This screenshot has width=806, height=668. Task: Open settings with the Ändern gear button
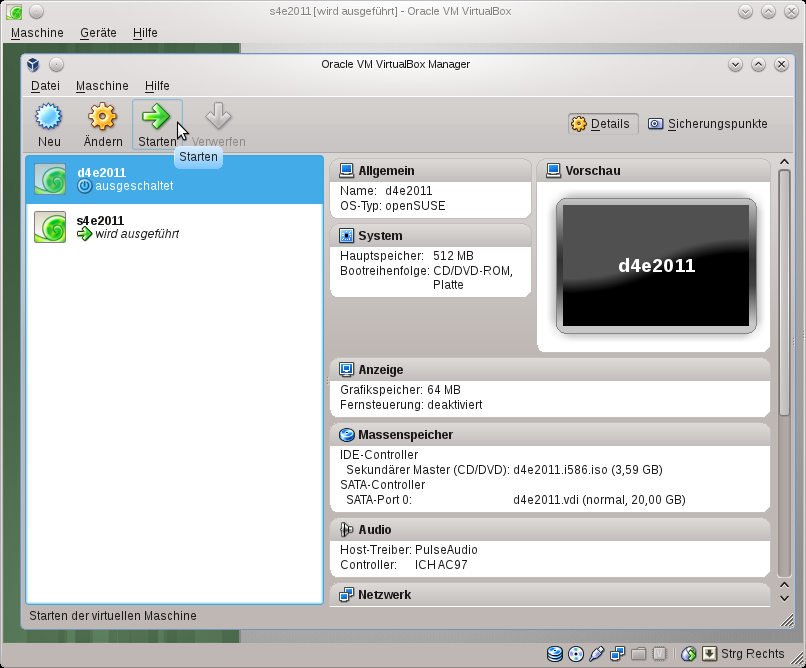pyautogui.click(x=103, y=125)
